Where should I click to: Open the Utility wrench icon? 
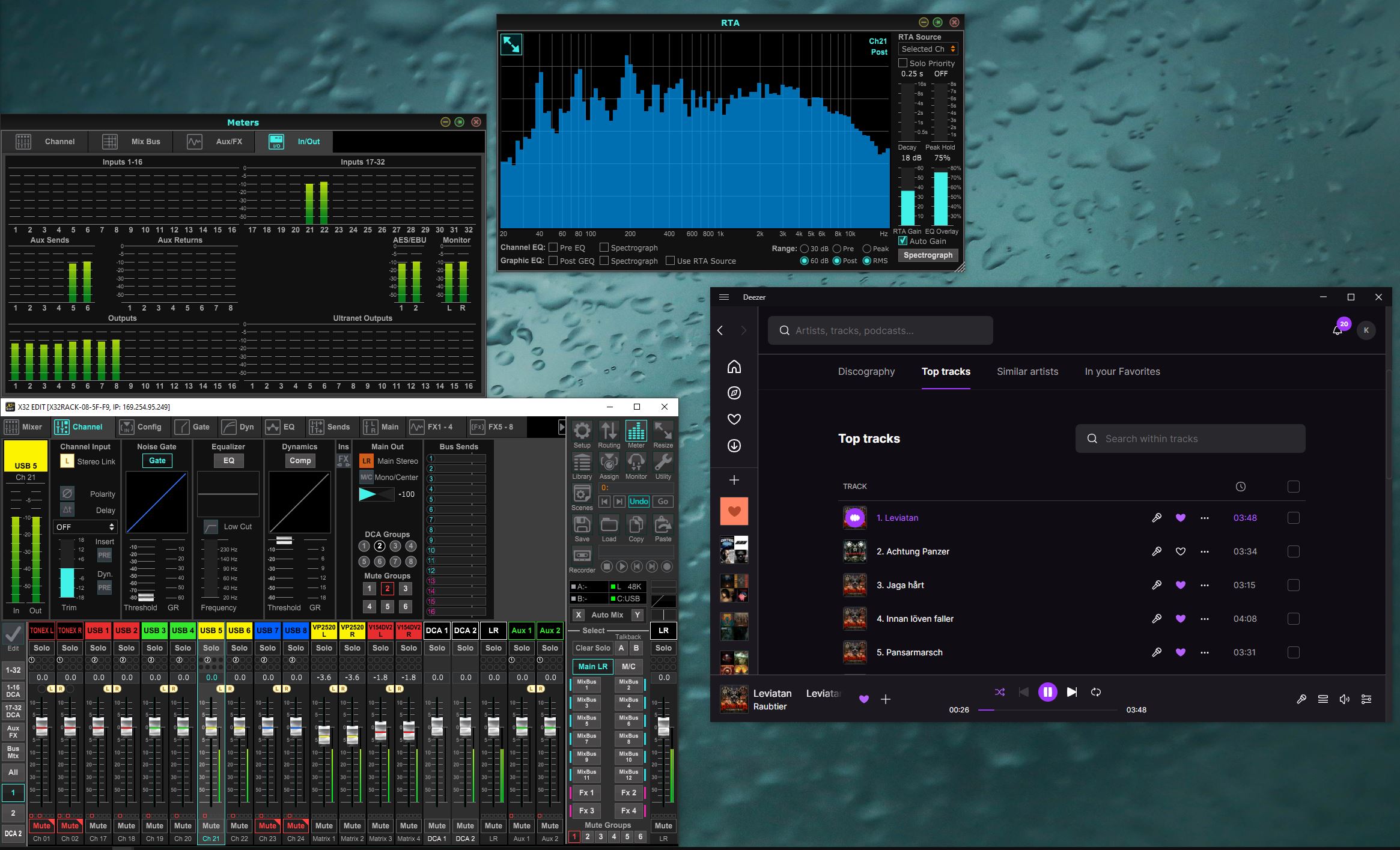pyautogui.click(x=663, y=463)
